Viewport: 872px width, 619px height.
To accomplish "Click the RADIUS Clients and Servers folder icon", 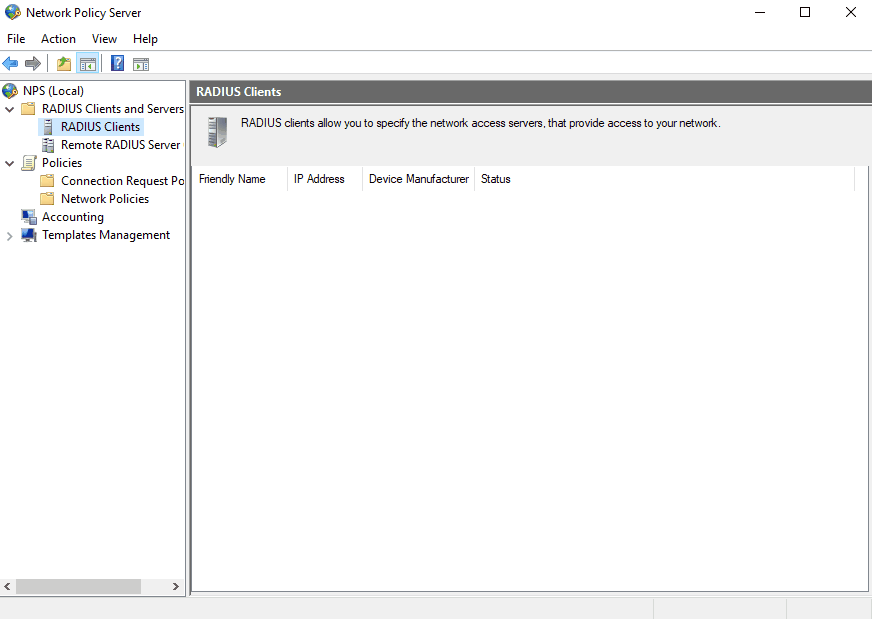I will (x=28, y=108).
